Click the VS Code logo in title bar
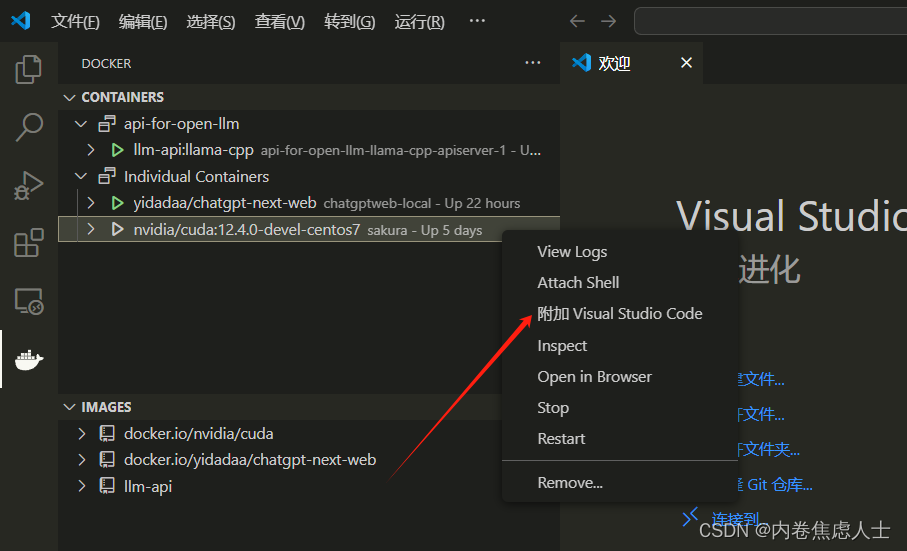 click(21, 21)
